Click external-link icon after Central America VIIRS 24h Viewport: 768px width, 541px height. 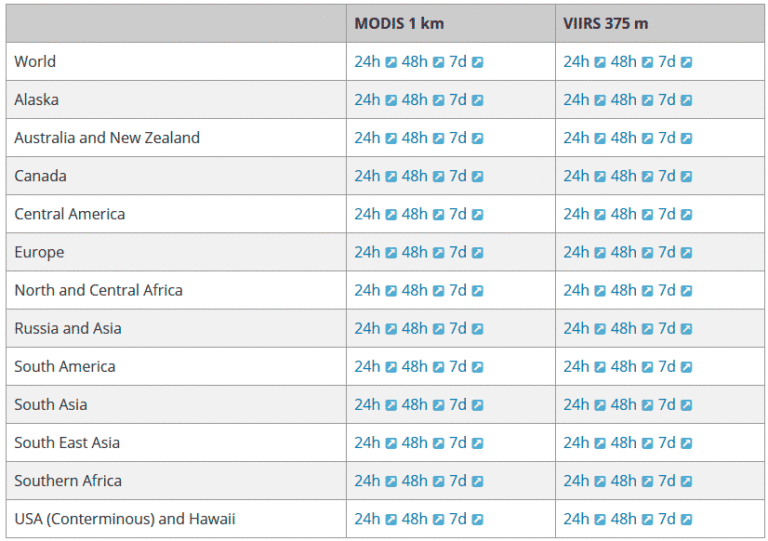pyautogui.click(x=600, y=214)
